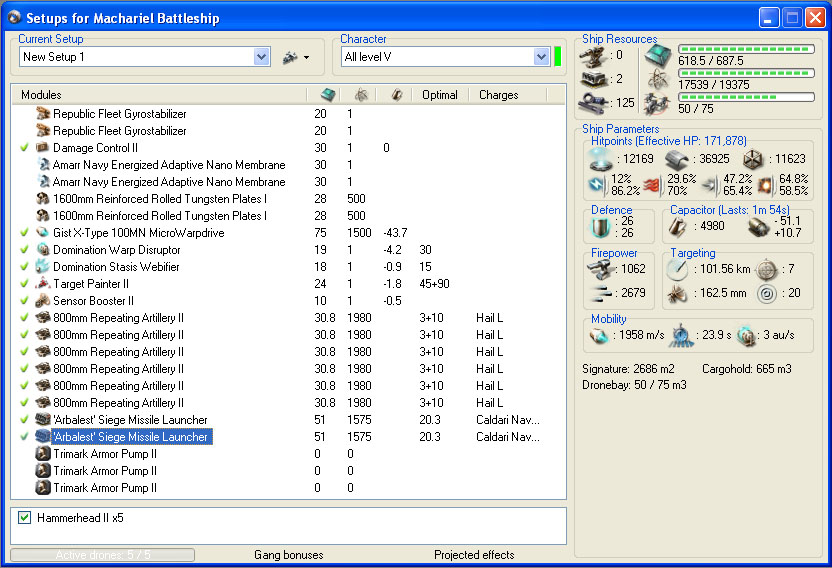This screenshot has width=832, height=568.
Task: Toggle the Target Painter II active checkmark
Action: pyautogui.click(x=25, y=284)
